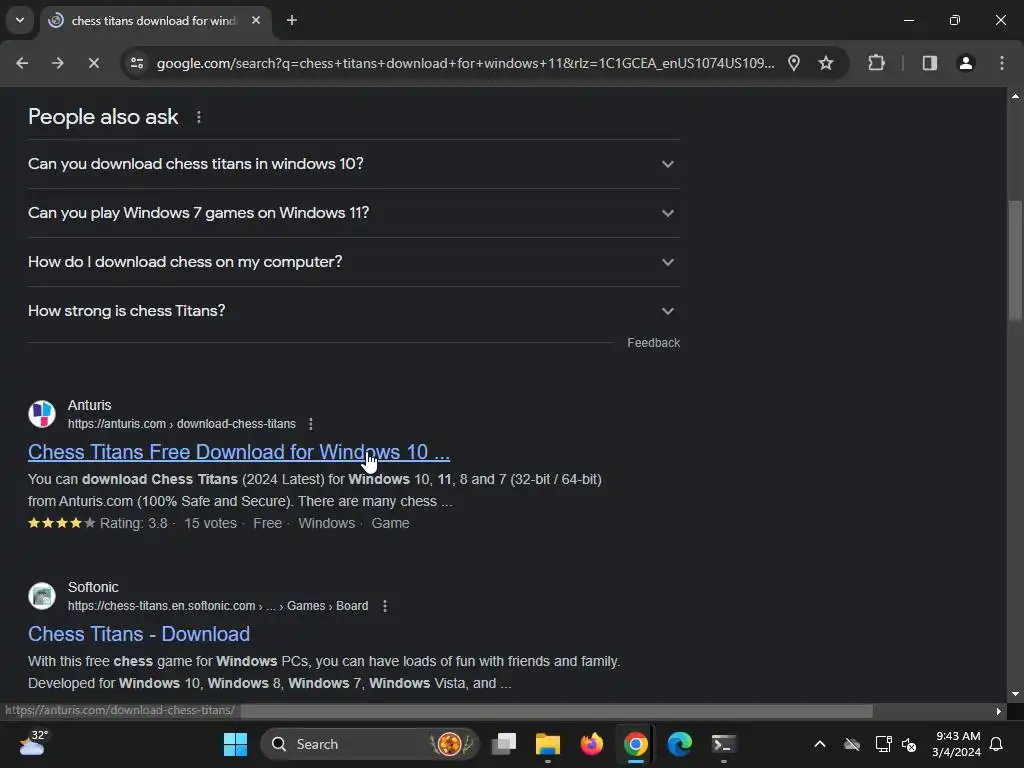Click the Feedback link

pos(653,343)
